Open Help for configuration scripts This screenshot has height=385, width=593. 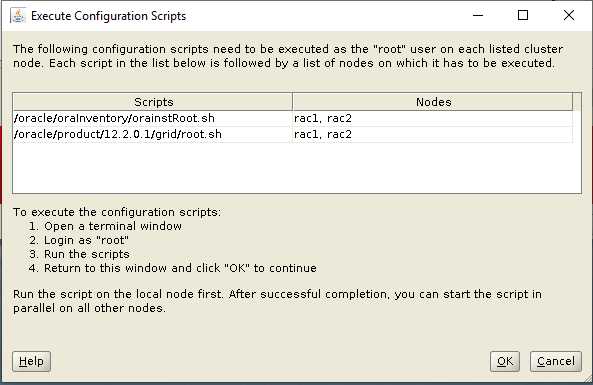click(x=31, y=361)
